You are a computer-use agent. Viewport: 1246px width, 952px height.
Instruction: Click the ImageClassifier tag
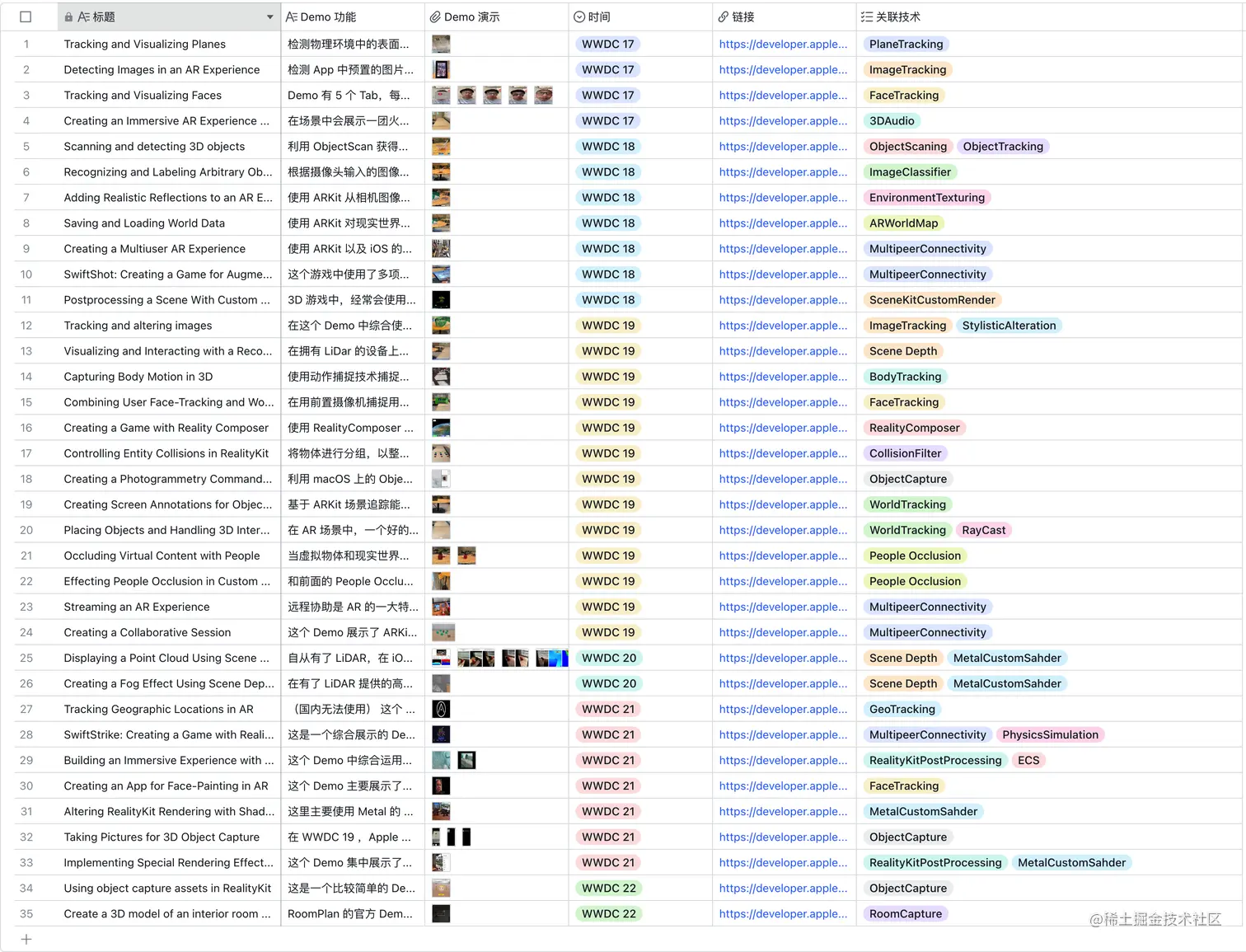(910, 172)
